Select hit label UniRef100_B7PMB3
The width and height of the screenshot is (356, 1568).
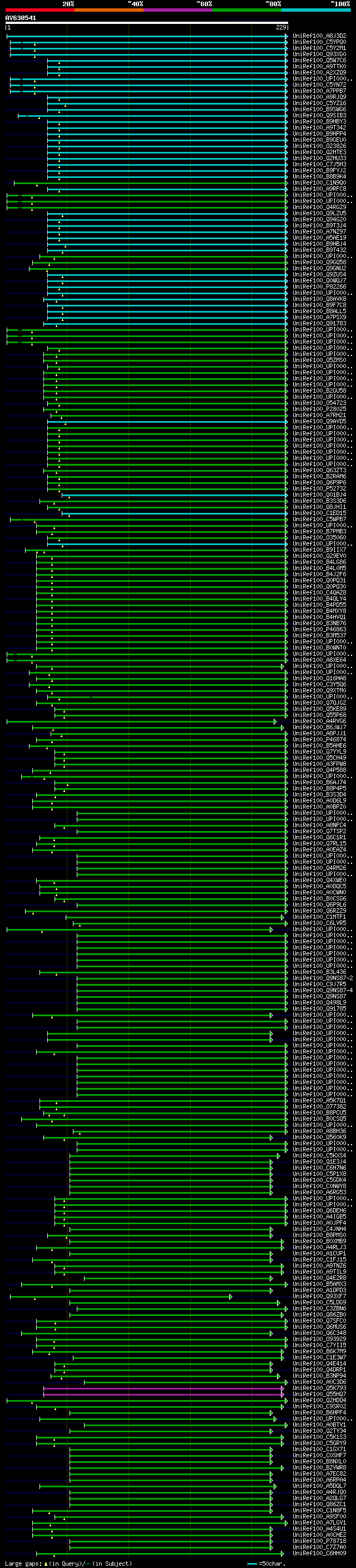319,531
